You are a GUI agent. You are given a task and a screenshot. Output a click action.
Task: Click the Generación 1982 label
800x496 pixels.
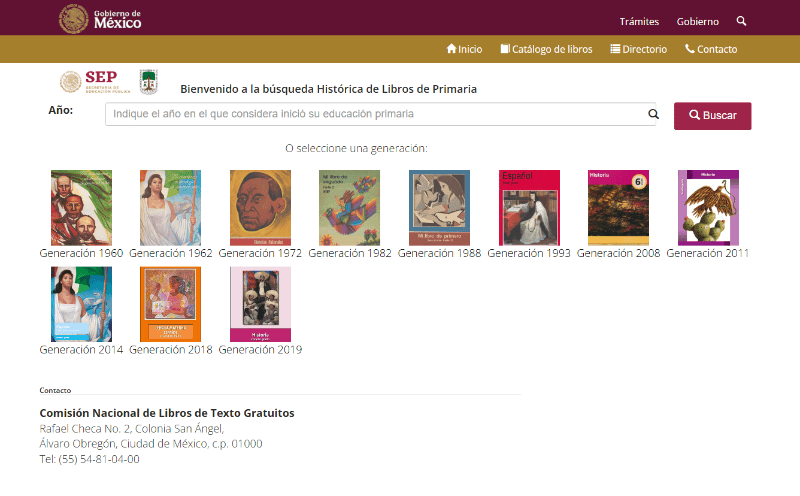click(x=349, y=253)
